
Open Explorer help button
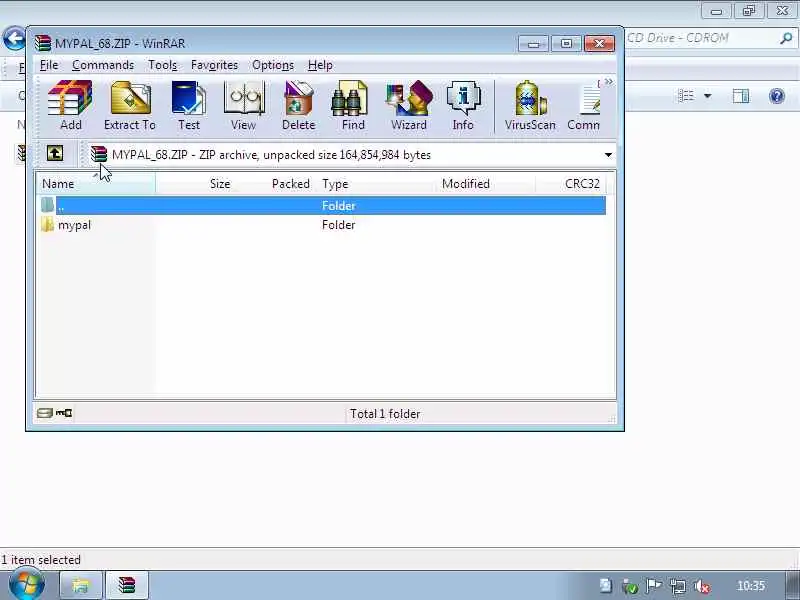click(777, 95)
